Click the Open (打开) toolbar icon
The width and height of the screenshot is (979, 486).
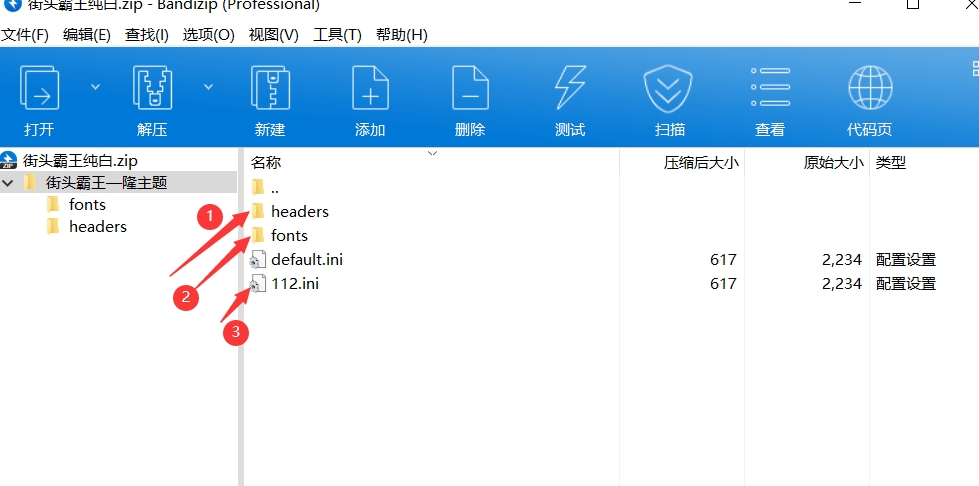[x=40, y=90]
